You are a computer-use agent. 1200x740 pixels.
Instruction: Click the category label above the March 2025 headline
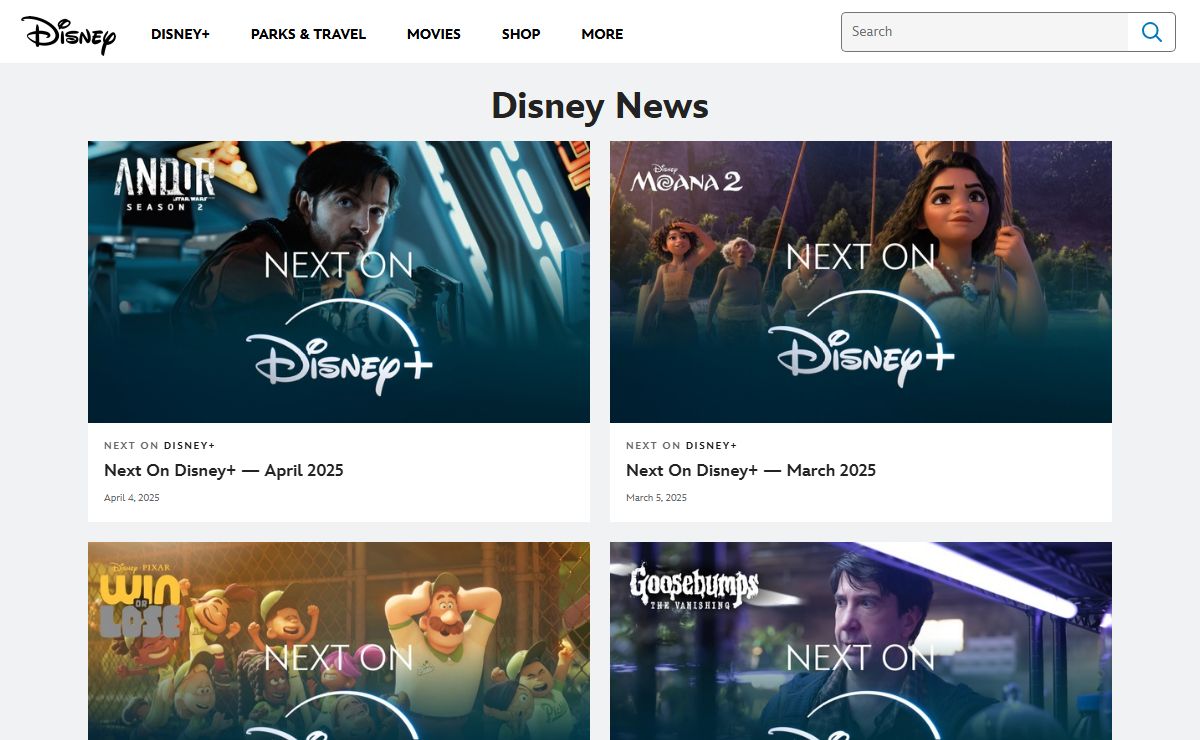click(682, 446)
